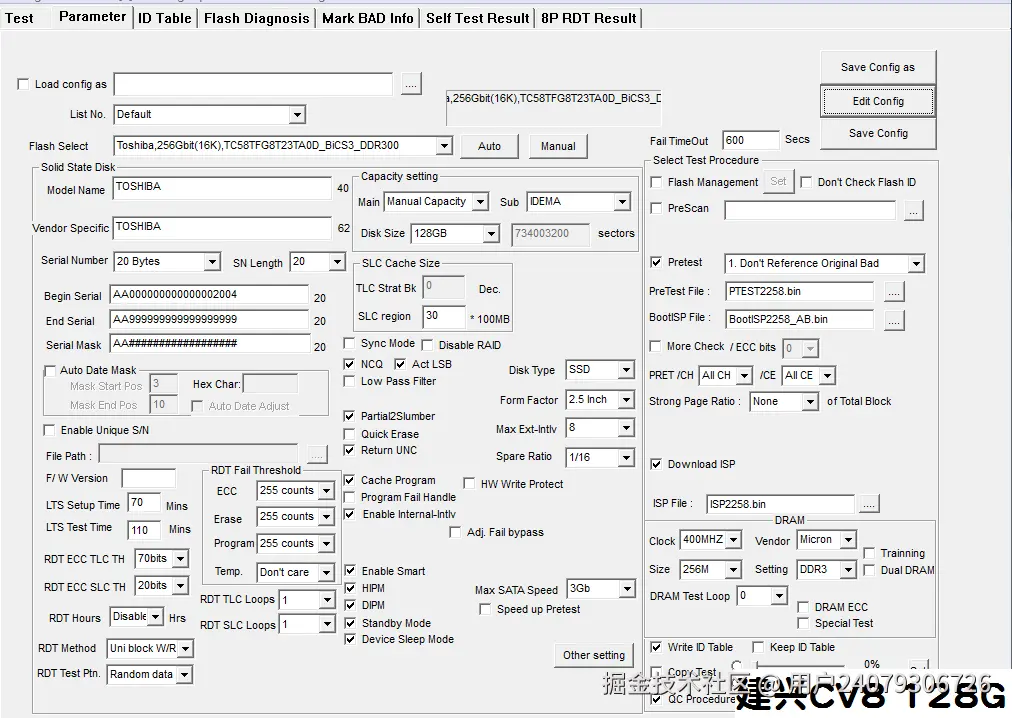1012x718 pixels.
Task: Open Serial Number bytes dropdown
Action: (212, 262)
